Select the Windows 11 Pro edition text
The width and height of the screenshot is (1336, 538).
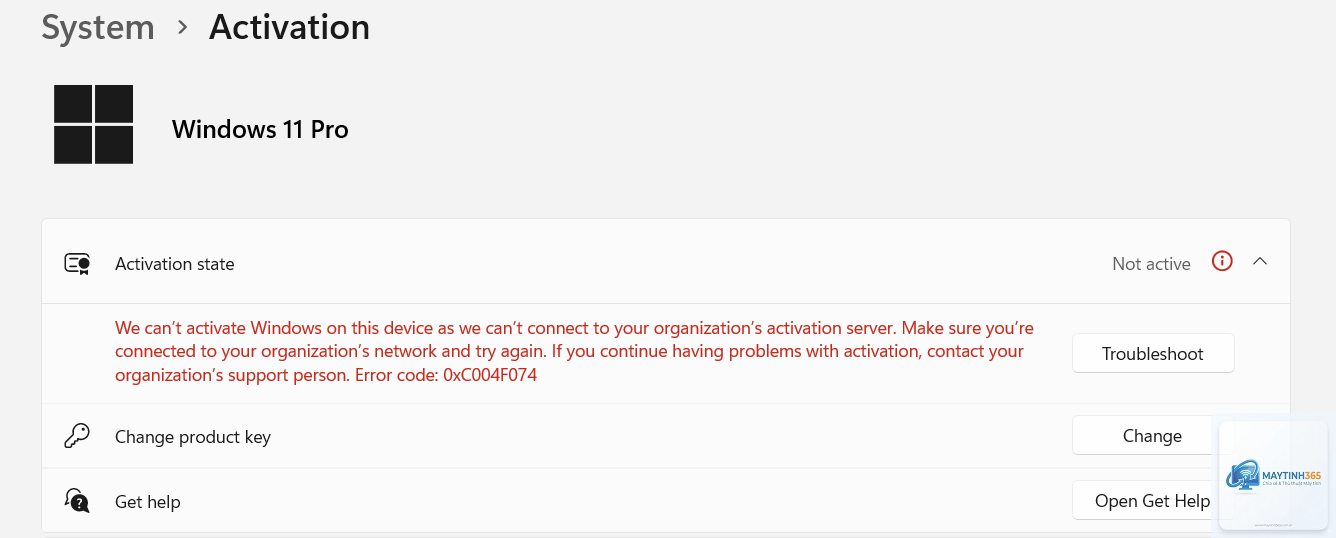[260, 129]
